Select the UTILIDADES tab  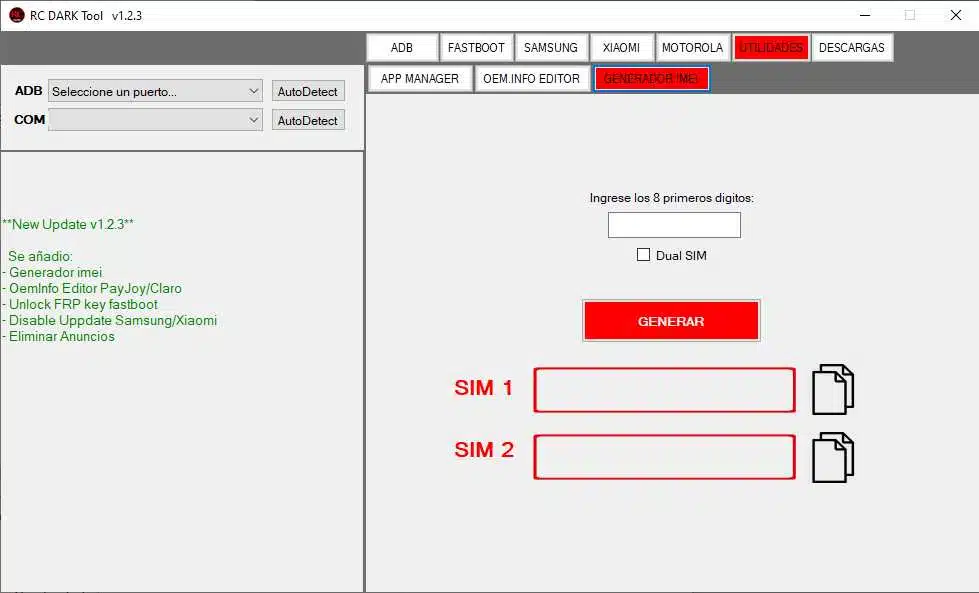coord(771,48)
